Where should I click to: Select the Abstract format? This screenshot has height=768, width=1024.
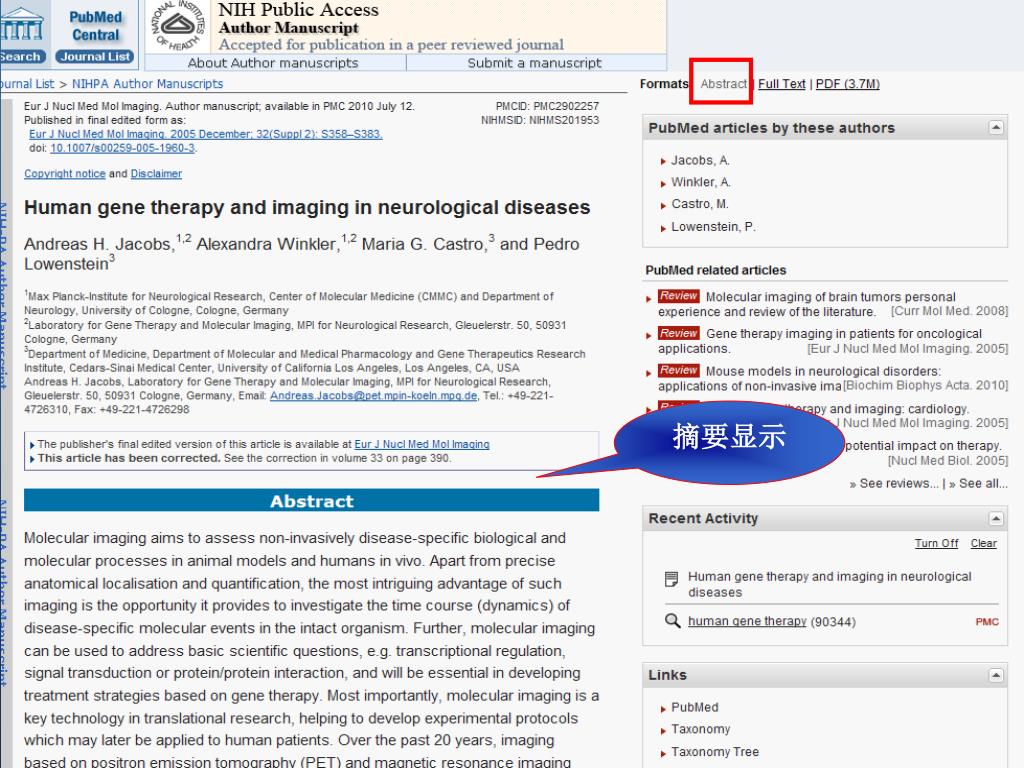point(723,84)
